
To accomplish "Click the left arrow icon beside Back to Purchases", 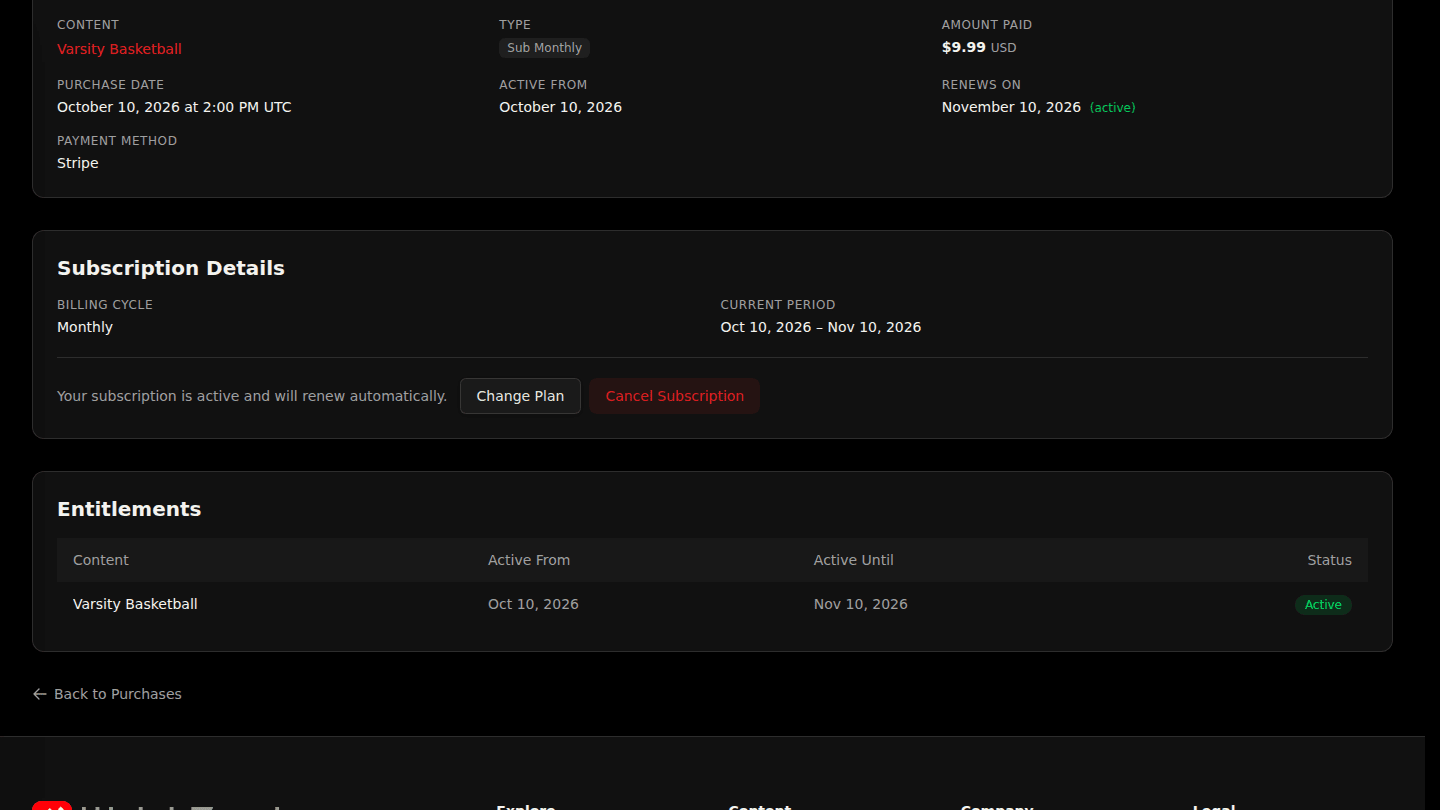I will tap(40, 694).
